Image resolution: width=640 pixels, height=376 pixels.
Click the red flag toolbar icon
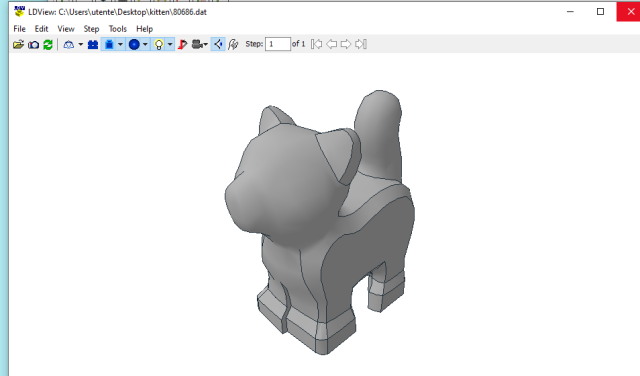(x=182, y=44)
